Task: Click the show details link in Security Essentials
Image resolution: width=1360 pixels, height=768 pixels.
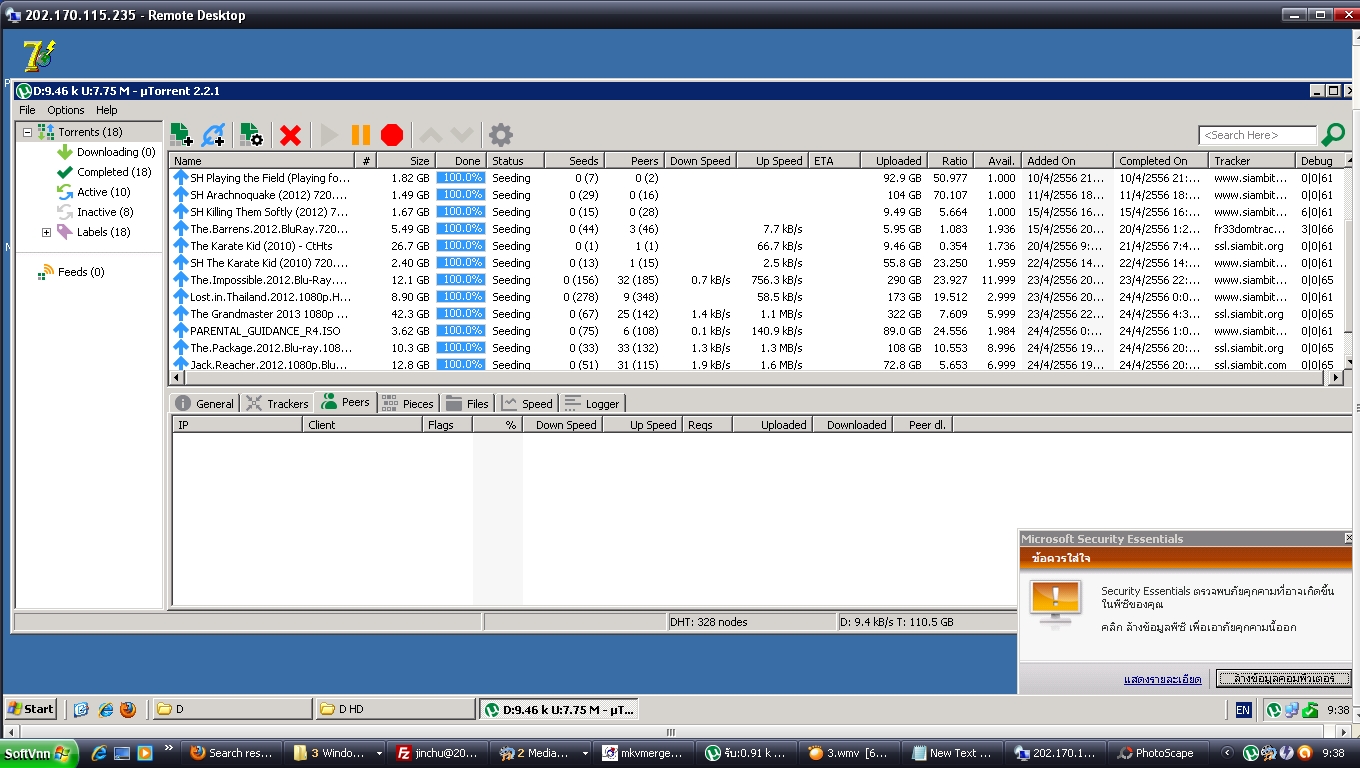Action: pos(1162,679)
